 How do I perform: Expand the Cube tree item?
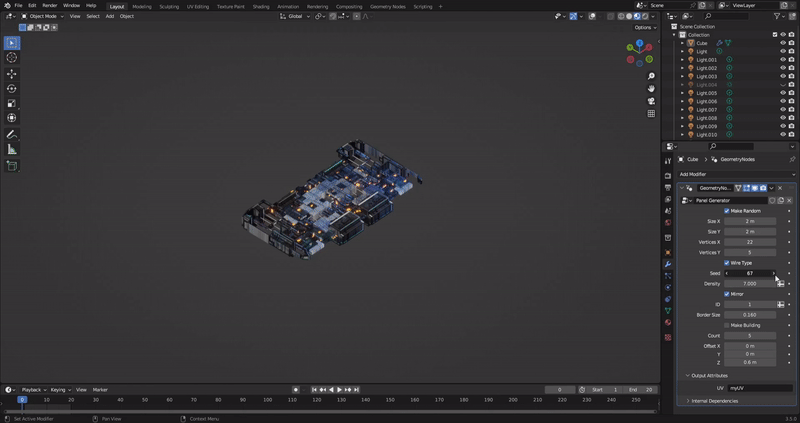(x=682, y=43)
